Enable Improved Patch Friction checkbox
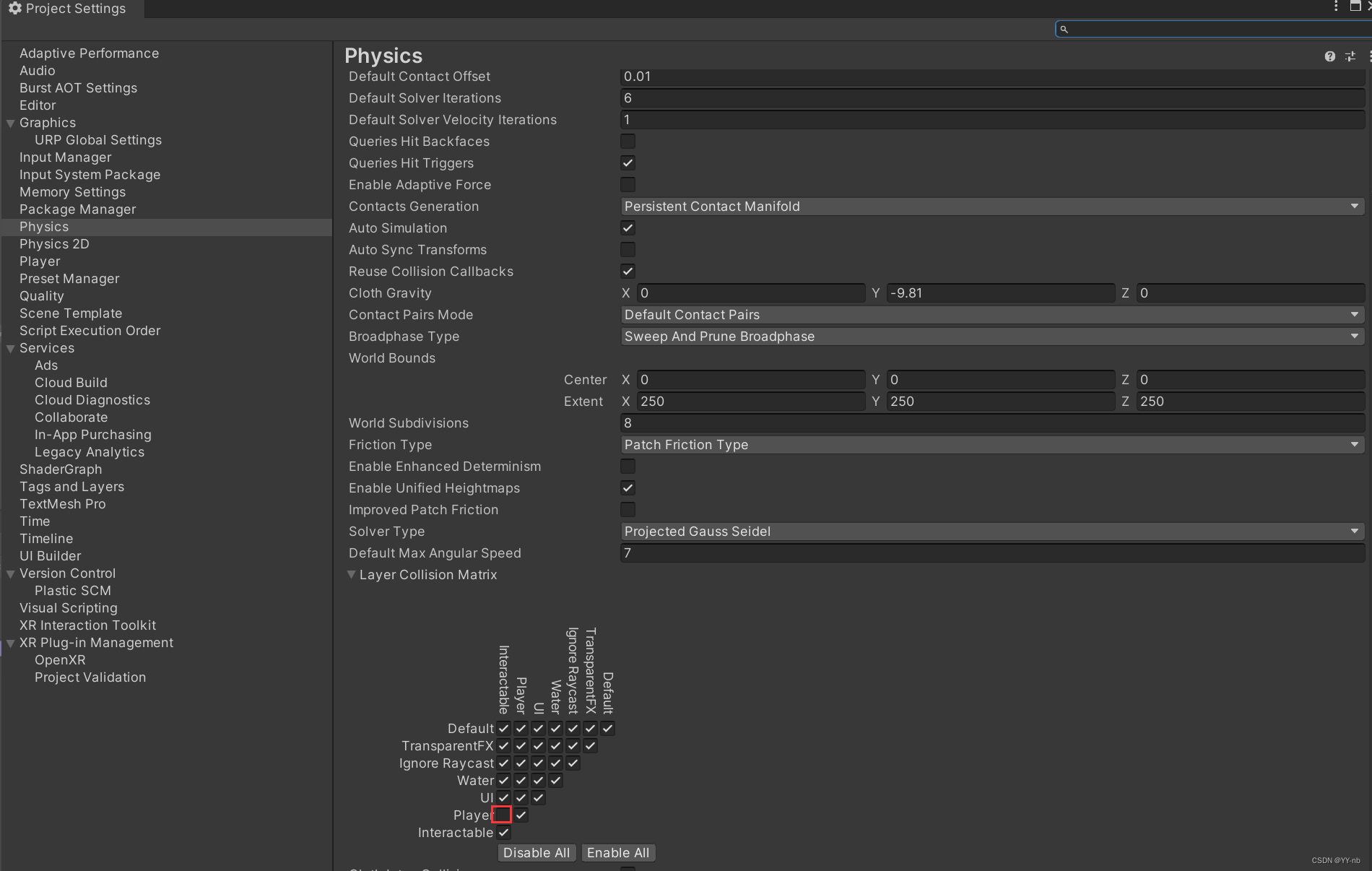 (x=628, y=510)
